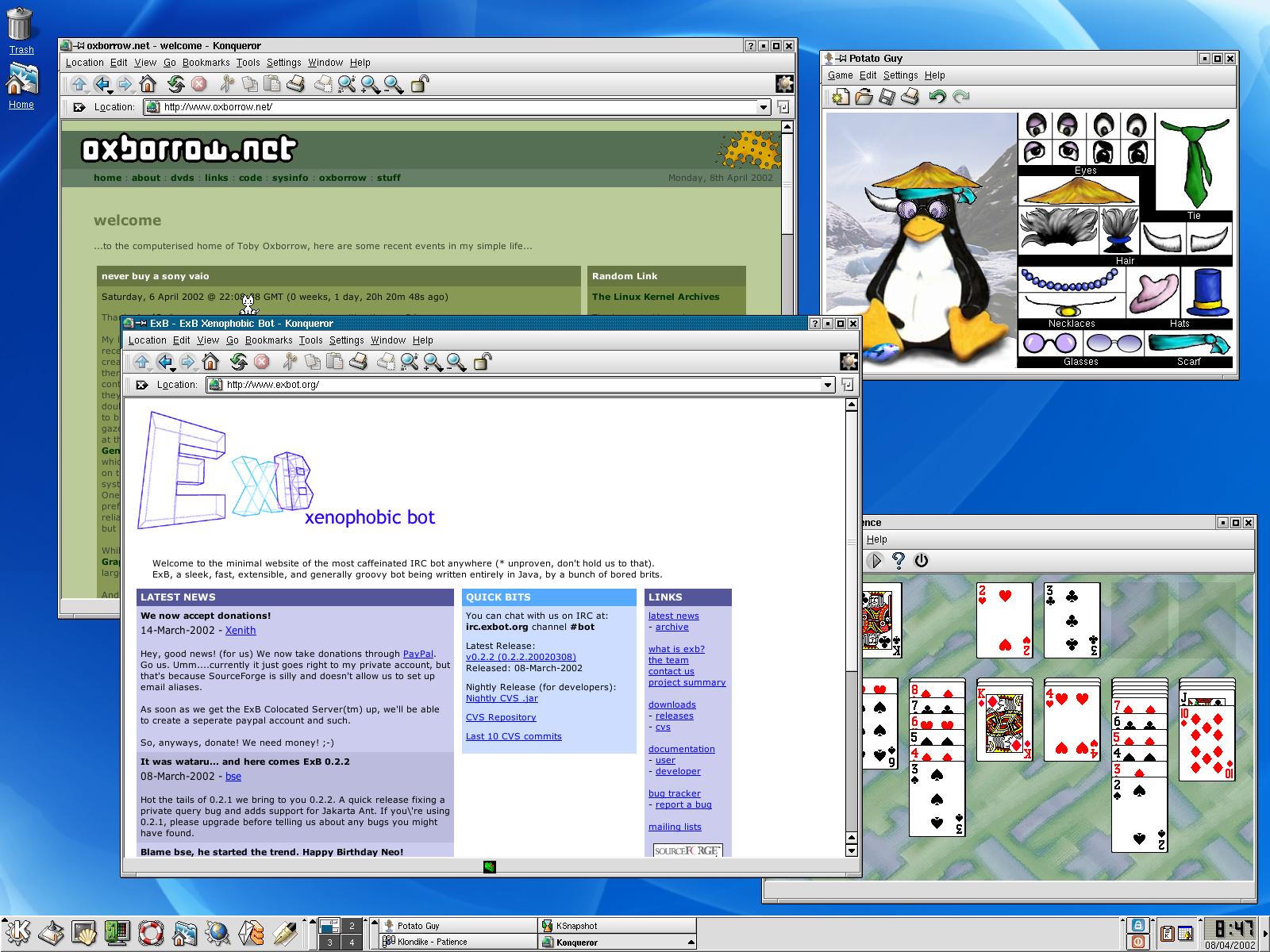Screen dimensions: 1270x952
Task: Reload the ExB Xenophobic Bot page
Action: (238, 363)
